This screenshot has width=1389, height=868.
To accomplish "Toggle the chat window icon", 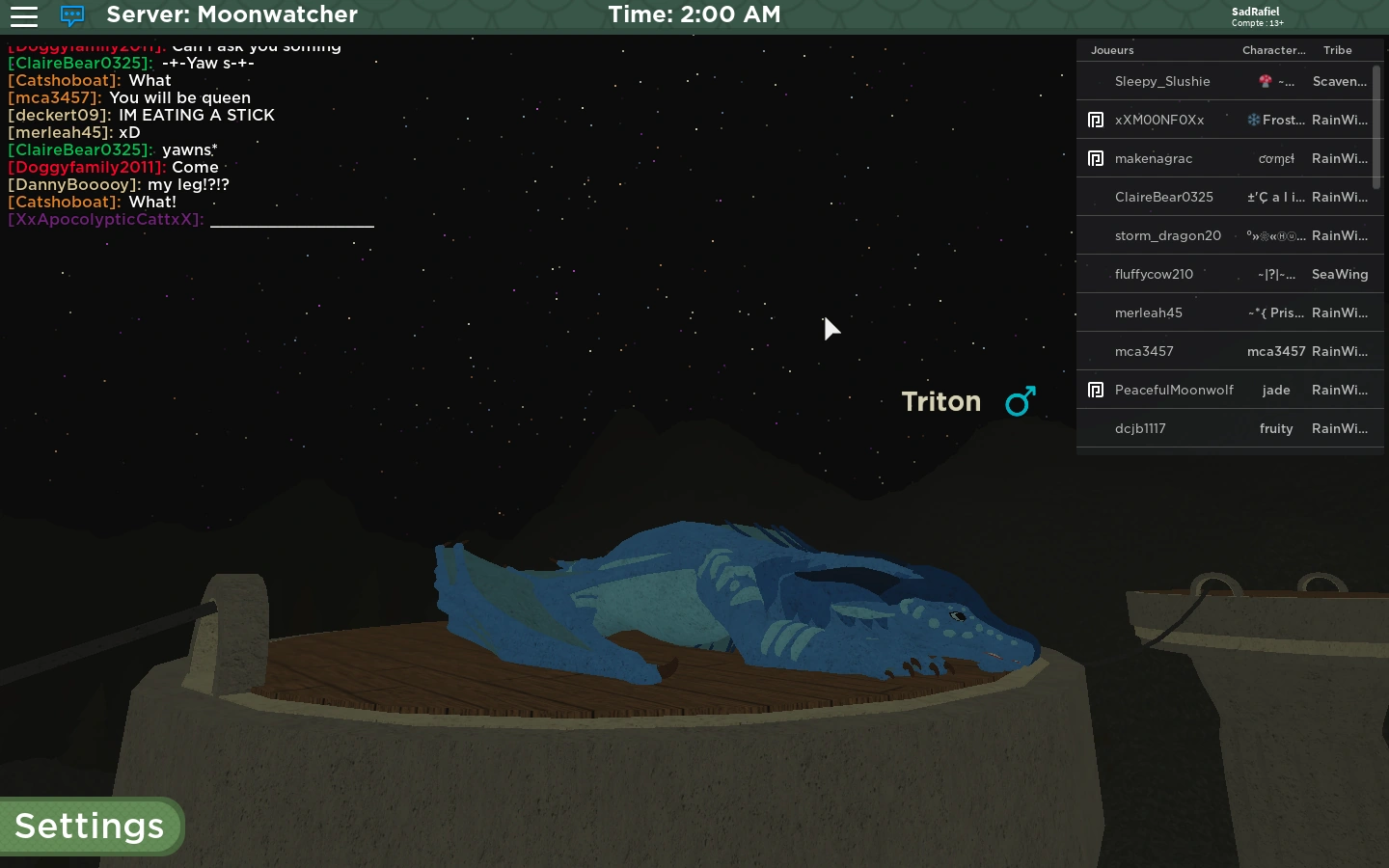I will [72, 15].
